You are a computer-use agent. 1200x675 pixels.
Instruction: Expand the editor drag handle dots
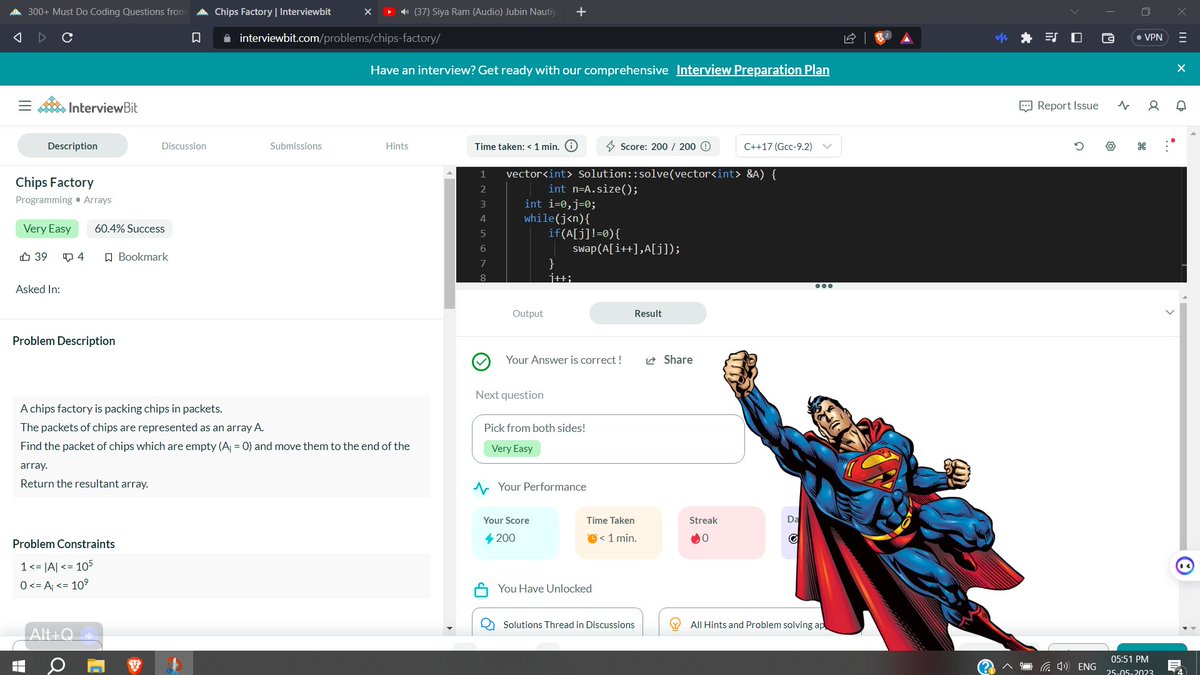coord(824,286)
